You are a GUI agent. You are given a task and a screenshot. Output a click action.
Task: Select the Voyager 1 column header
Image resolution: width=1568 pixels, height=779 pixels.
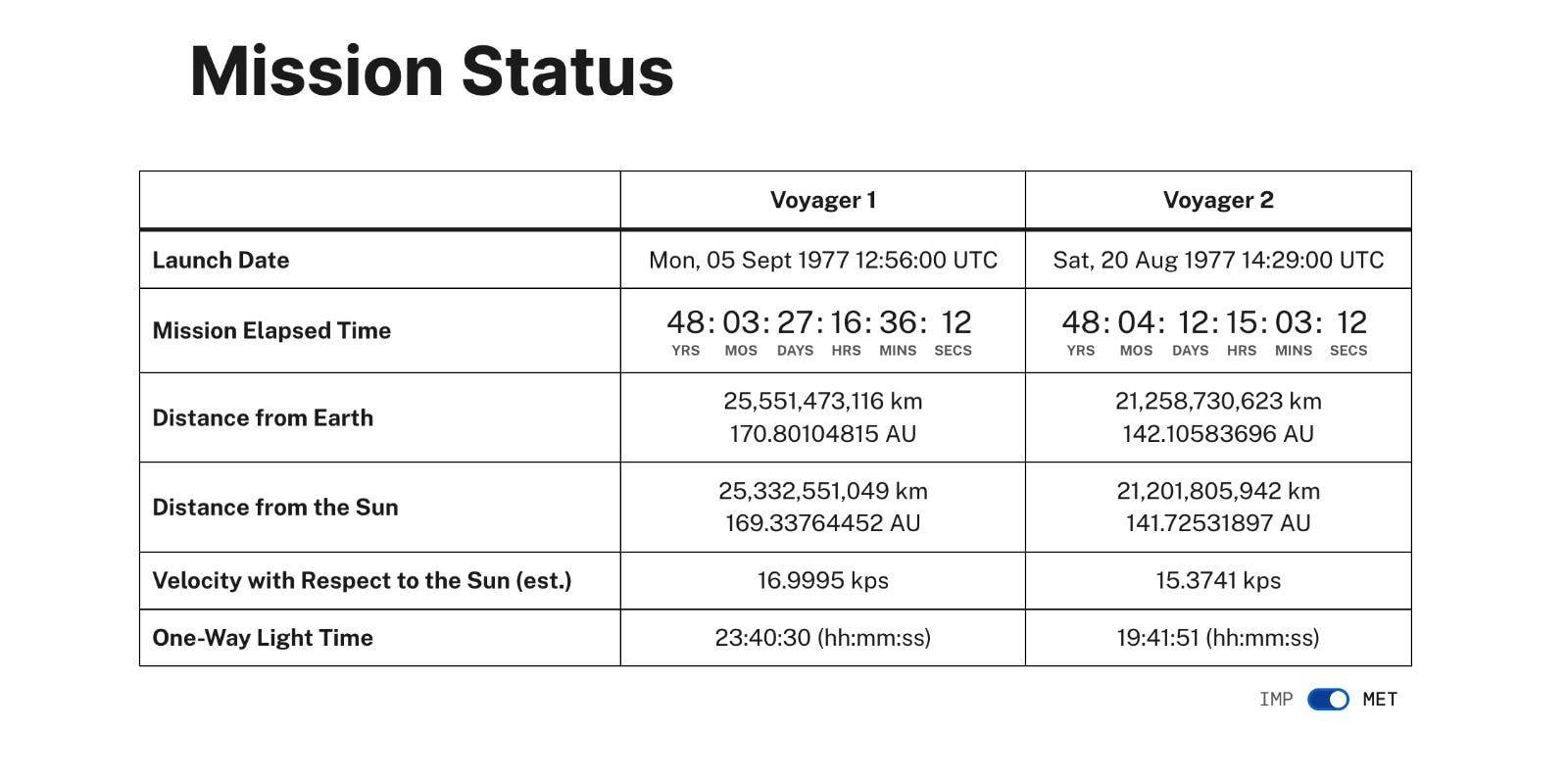822,200
